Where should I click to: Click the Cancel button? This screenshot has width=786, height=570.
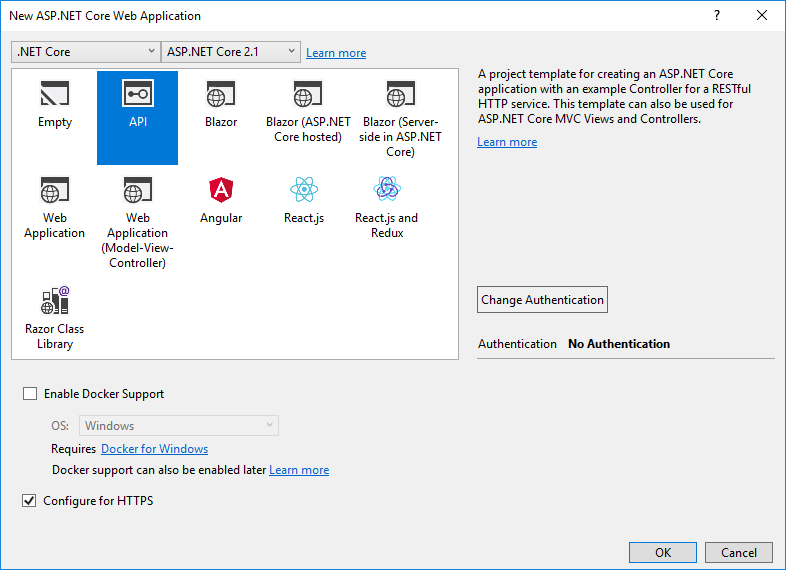point(738,552)
